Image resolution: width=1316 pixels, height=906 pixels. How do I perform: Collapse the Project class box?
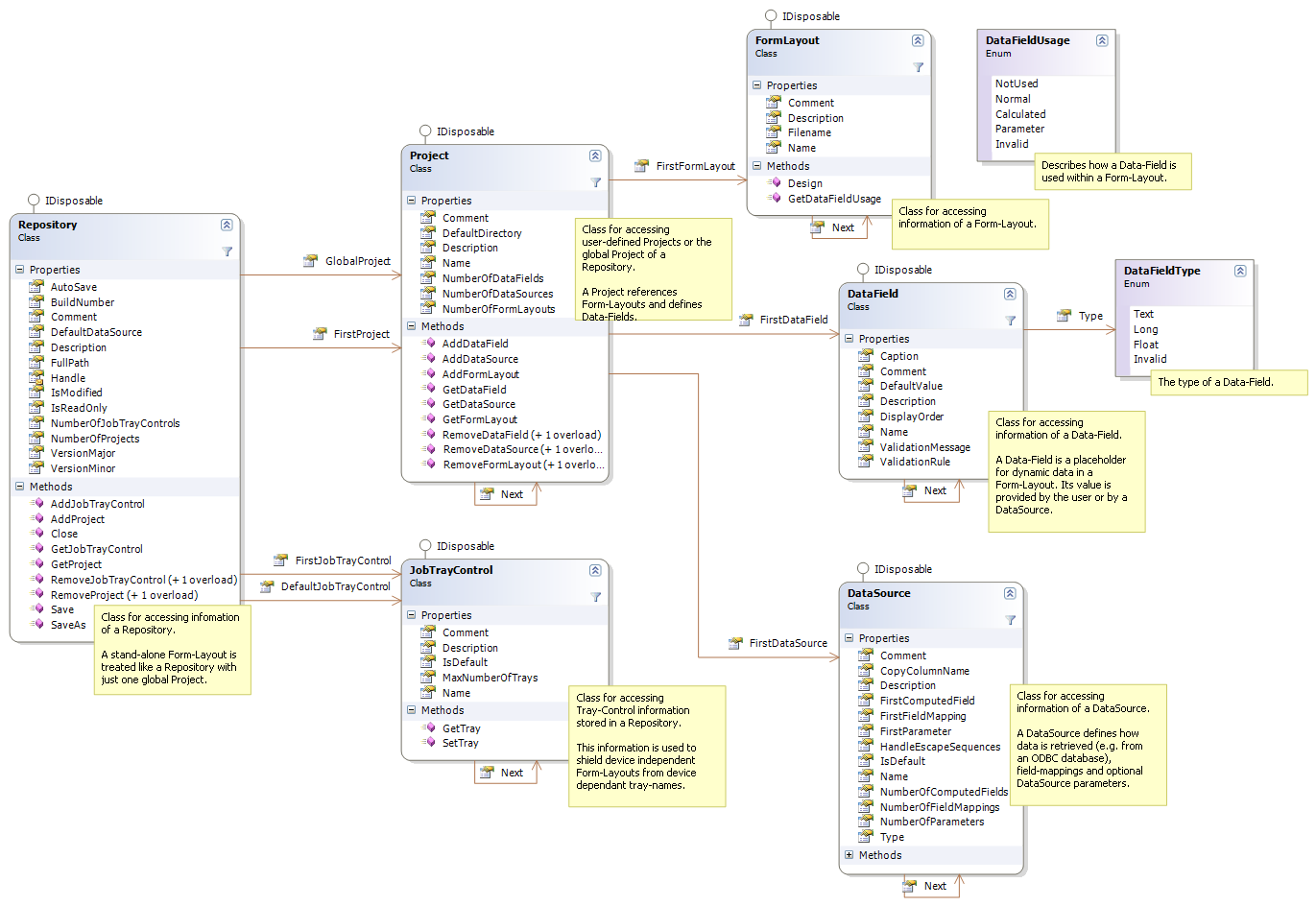point(596,155)
